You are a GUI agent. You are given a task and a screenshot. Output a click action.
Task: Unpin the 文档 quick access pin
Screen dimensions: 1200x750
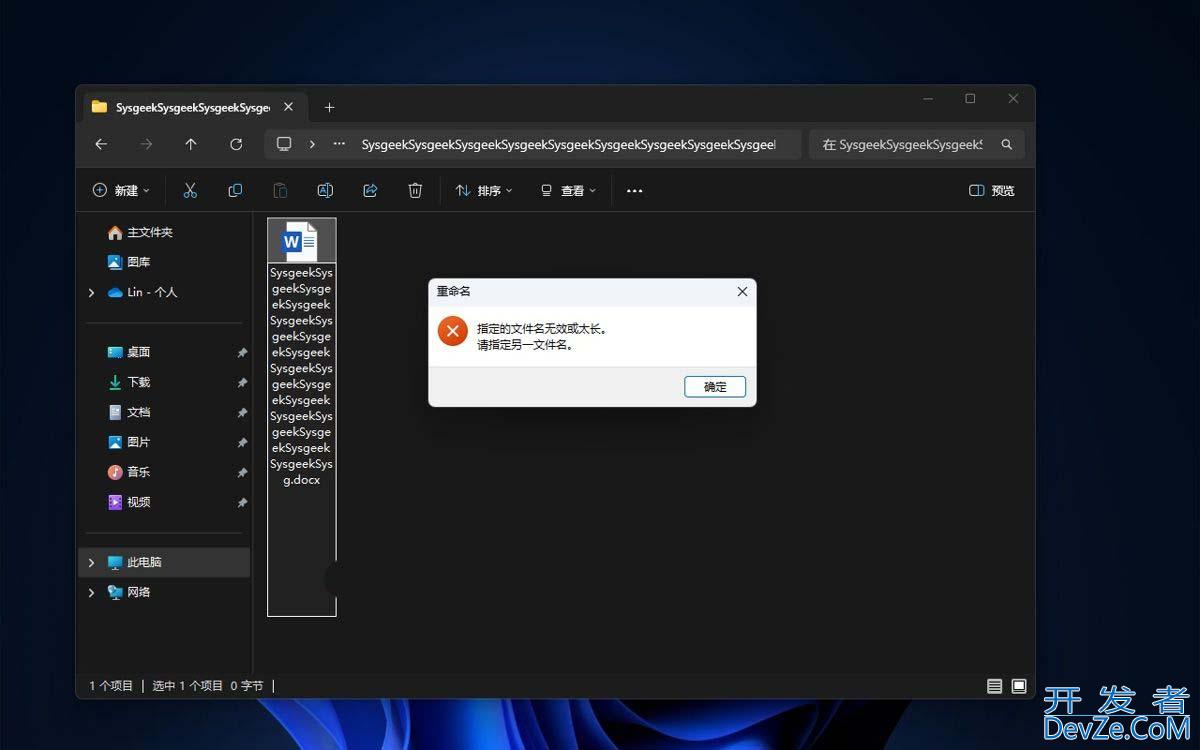tap(242, 413)
